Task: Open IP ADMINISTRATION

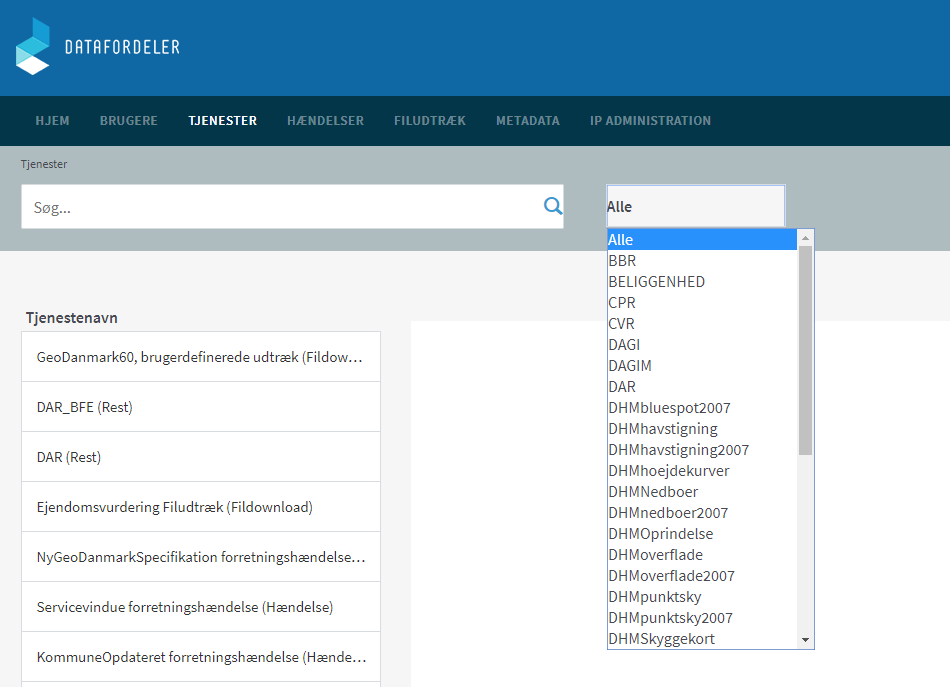Action: tap(650, 121)
